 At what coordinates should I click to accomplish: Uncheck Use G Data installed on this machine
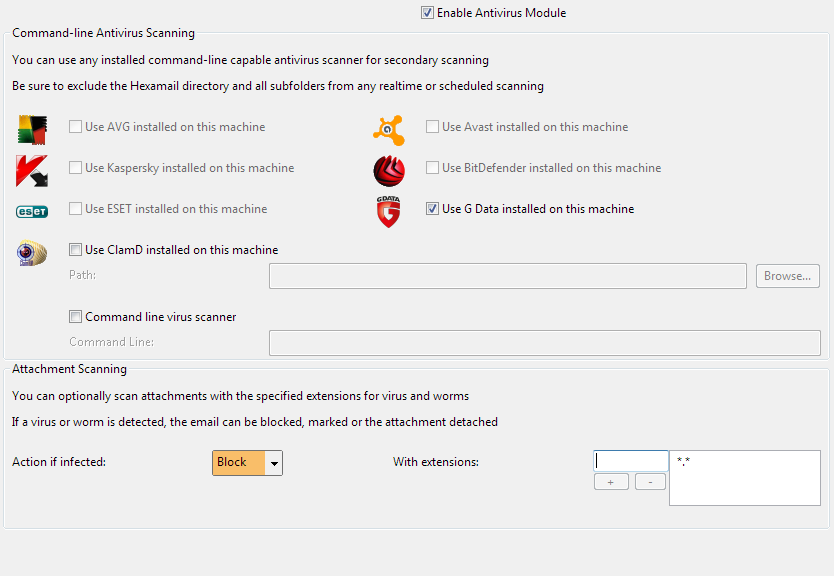(x=433, y=209)
